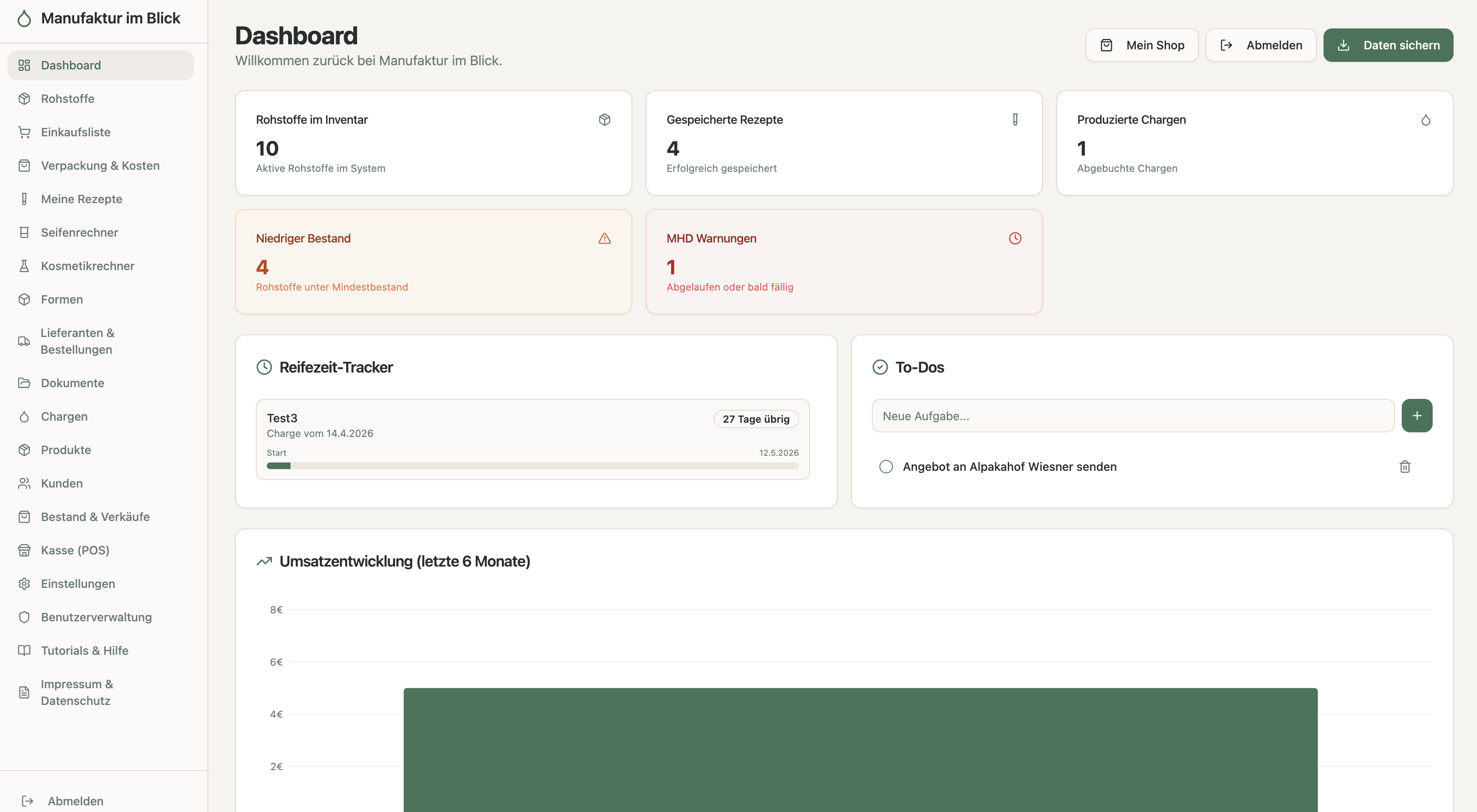1477x812 pixels.
Task: Click the green revenue bar in chart
Action: pos(860,750)
